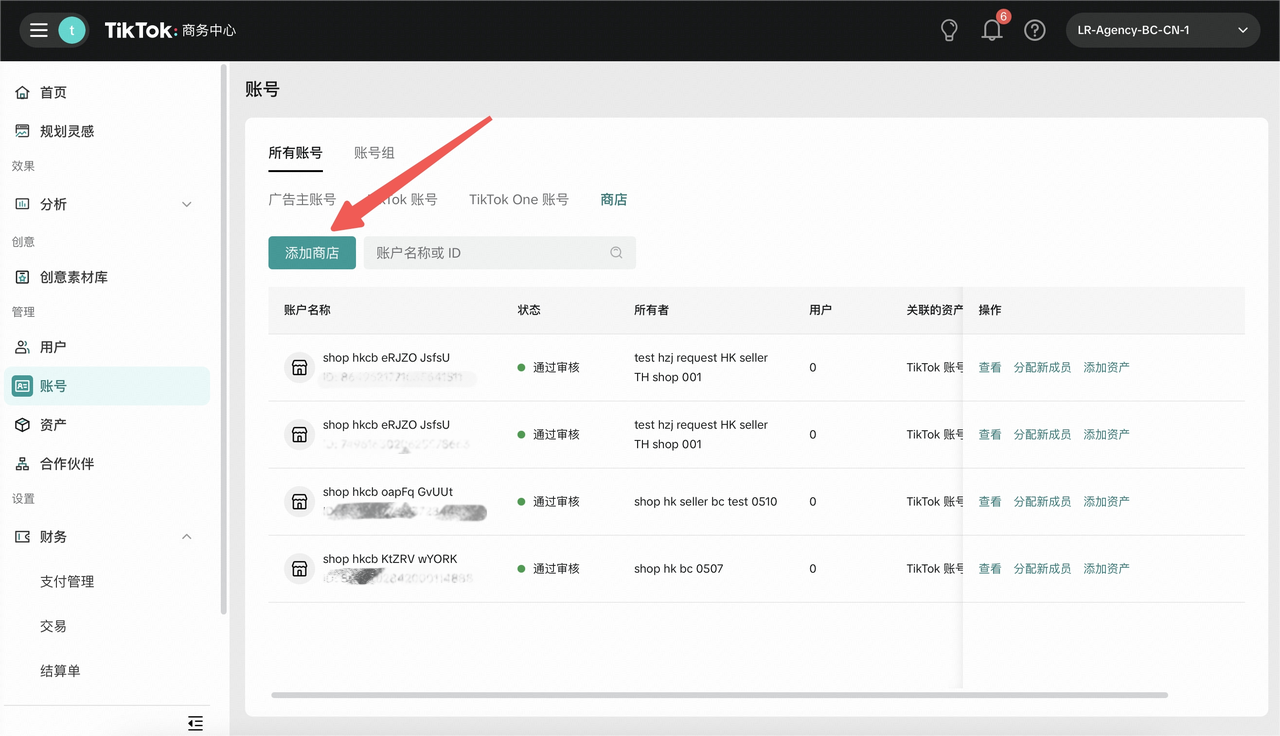The height and width of the screenshot is (736, 1280).
Task: Open notifications bell with badge
Action: click(993, 29)
